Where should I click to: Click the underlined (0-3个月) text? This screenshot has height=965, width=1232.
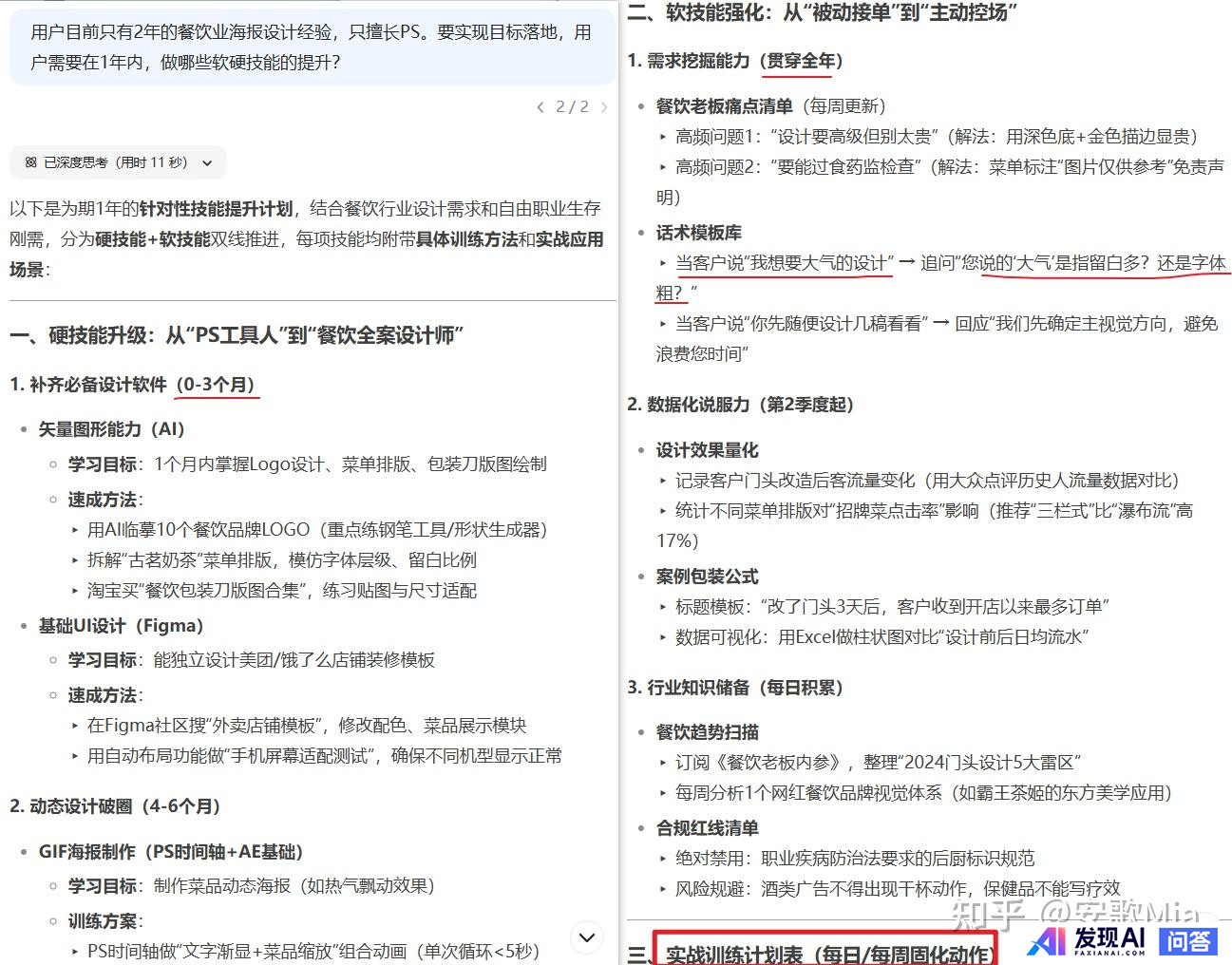[x=217, y=385]
